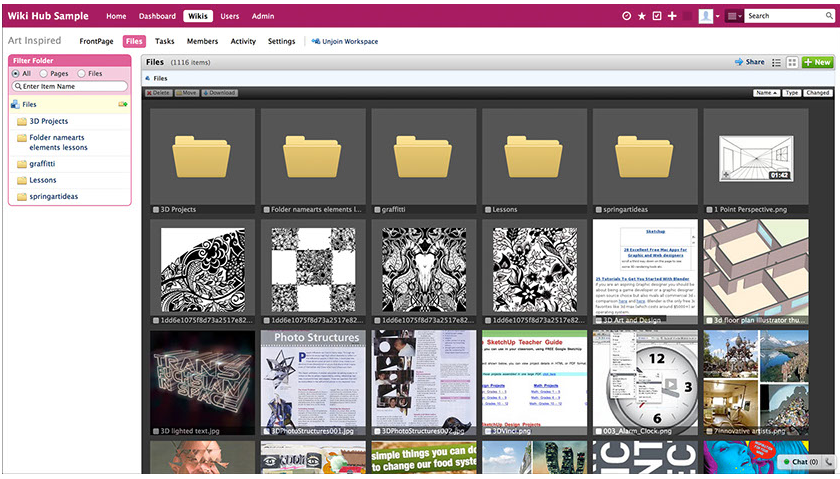Select the Files radio button filter
The image size is (840, 479).
(83, 73)
